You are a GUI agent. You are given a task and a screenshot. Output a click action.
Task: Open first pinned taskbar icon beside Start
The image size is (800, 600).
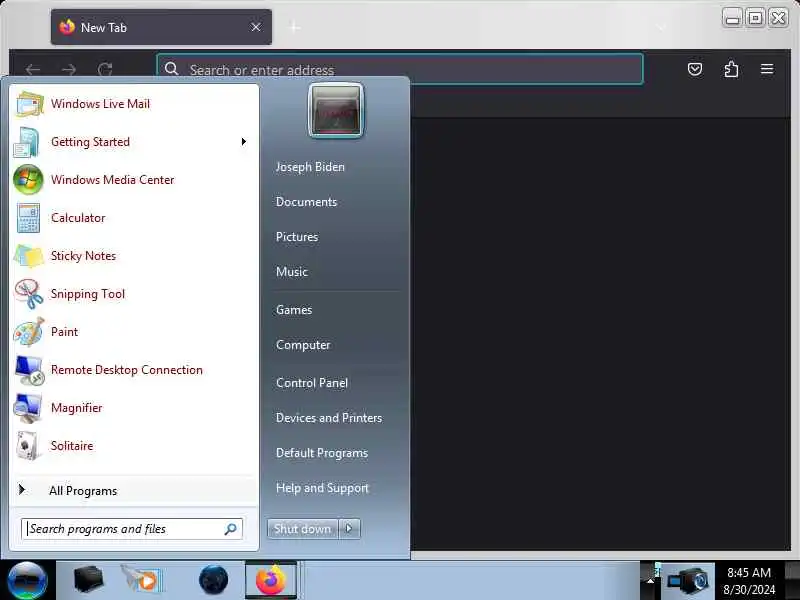[88, 580]
